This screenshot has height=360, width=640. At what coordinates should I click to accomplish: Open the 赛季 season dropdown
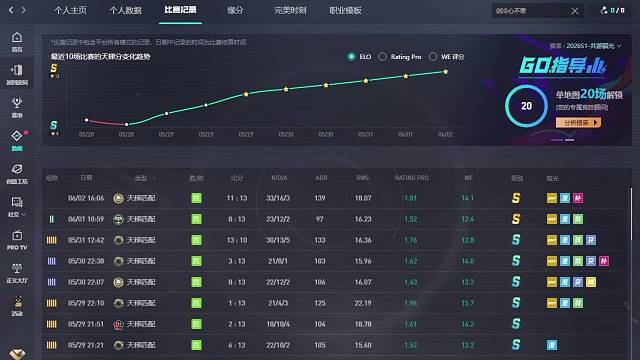[585, 46]
